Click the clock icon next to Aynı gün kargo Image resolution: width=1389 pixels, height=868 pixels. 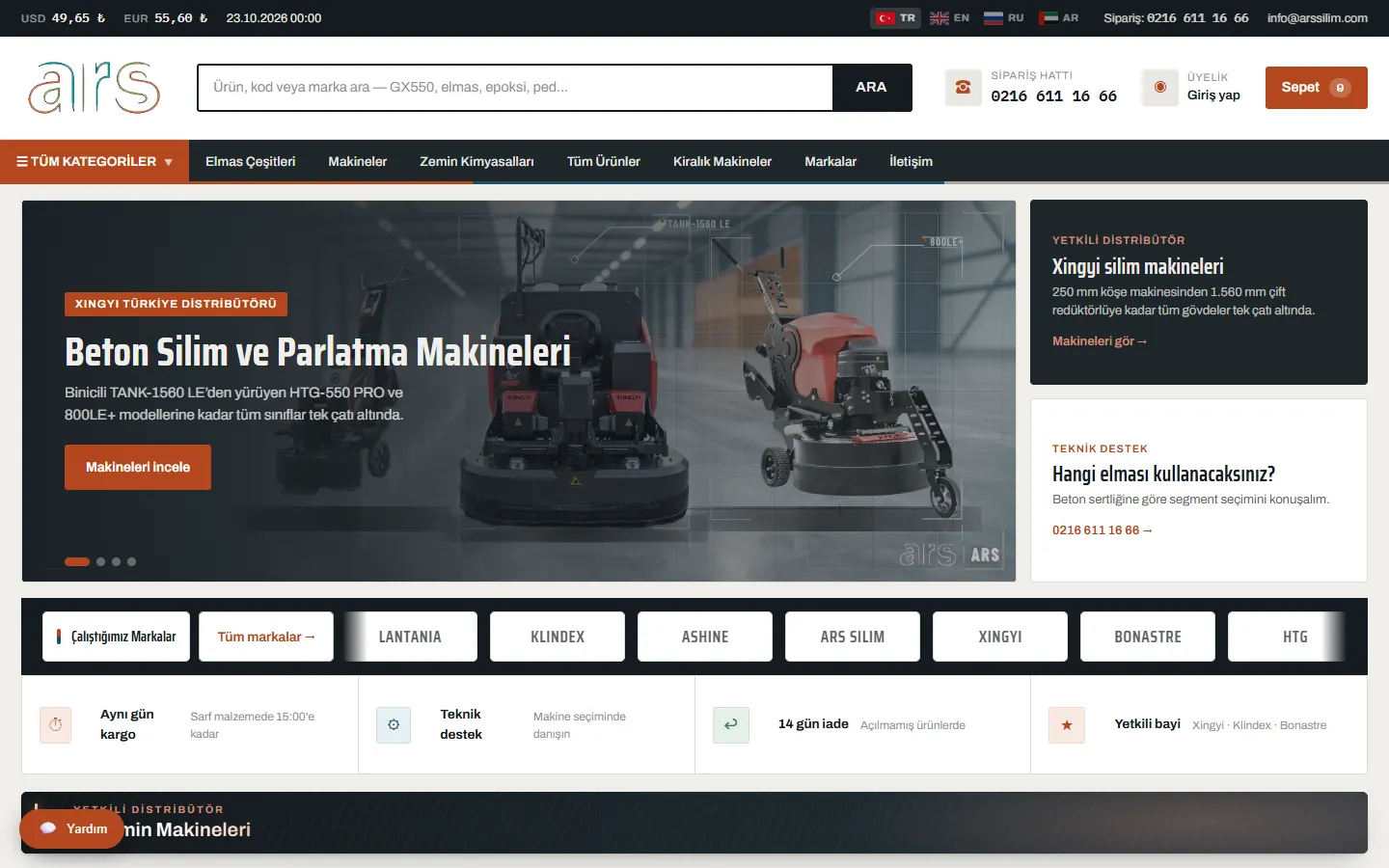(x=56, y=724)
